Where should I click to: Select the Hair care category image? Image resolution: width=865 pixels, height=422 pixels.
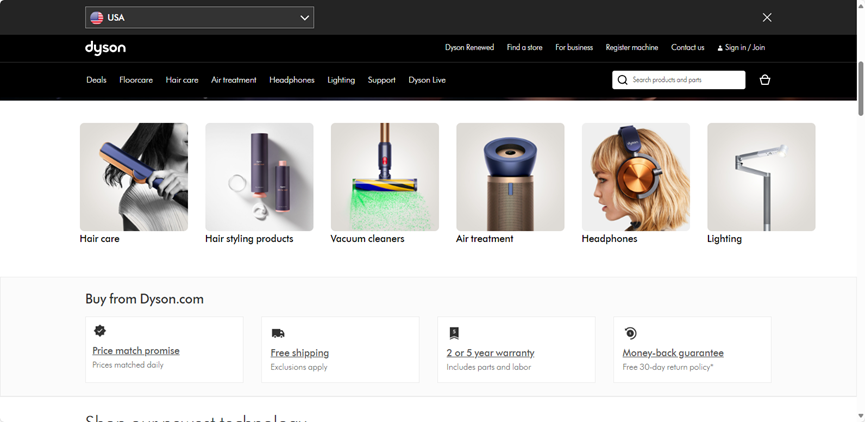134,177
